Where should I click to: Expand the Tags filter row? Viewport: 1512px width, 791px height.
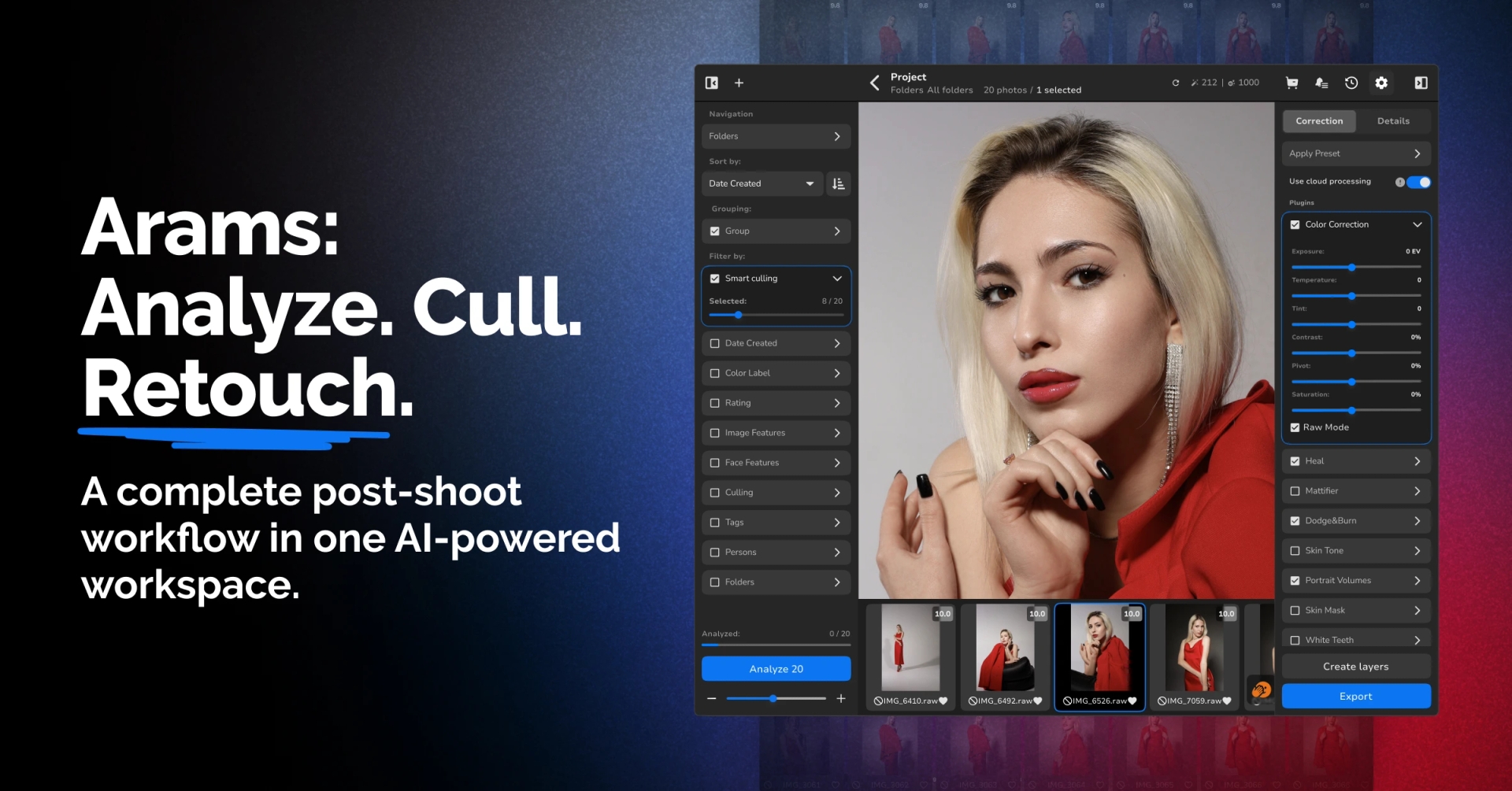tap(776, 523)
